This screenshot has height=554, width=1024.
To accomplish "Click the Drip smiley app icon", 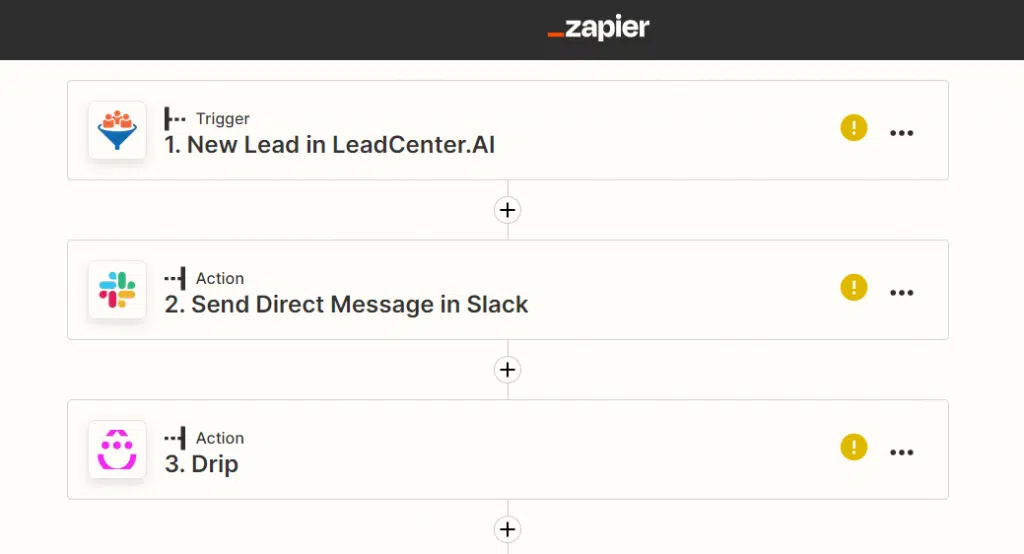I will [117, 449].
